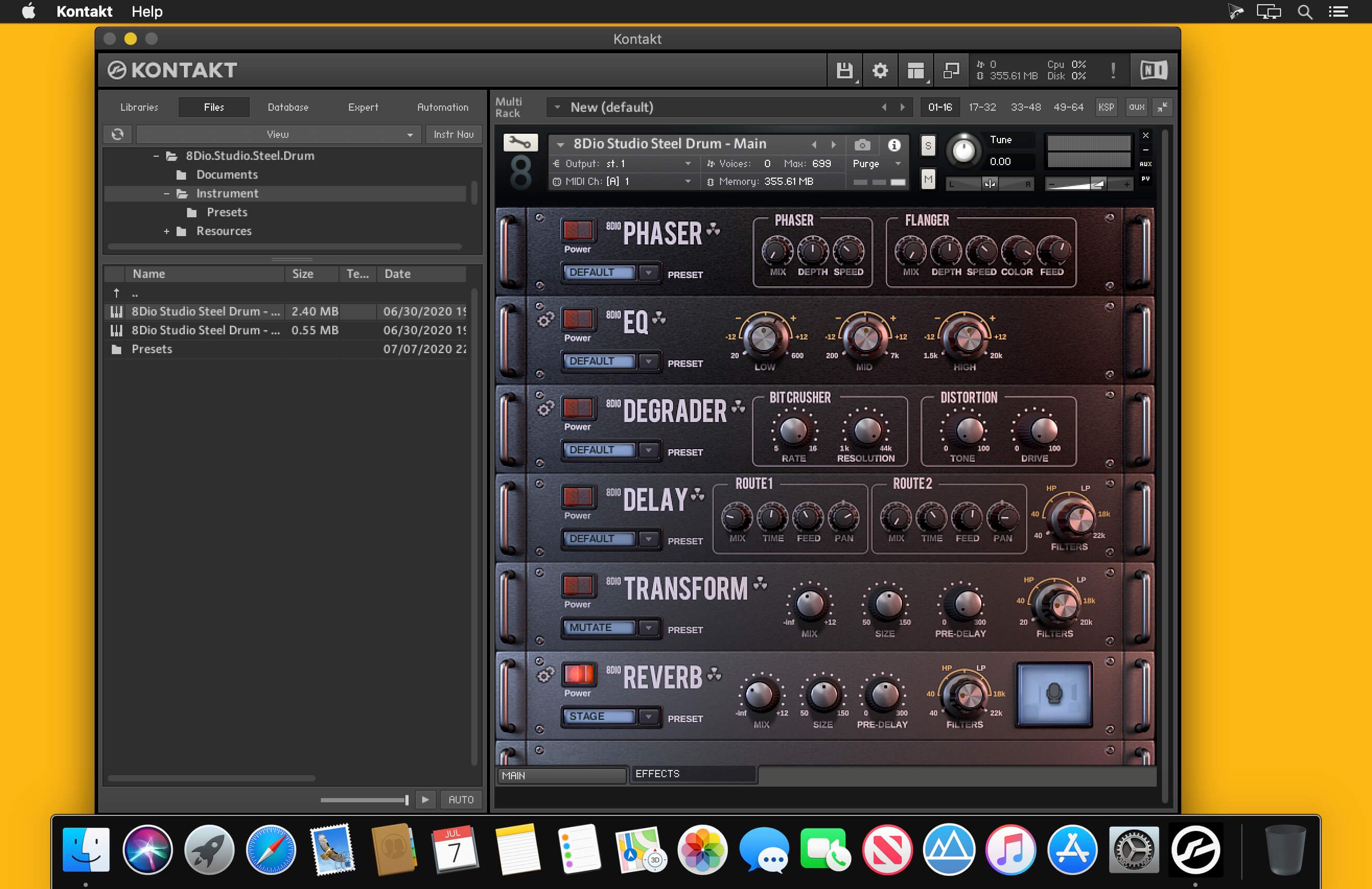Show rack page 17-32
Screen dimensions: 1372x889
[x=982, y=107]
